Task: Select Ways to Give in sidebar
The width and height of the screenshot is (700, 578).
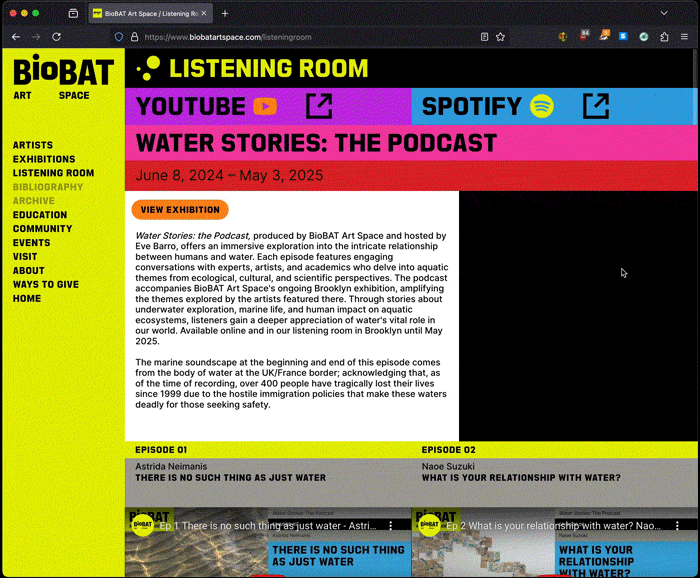Action: pos(46,285)
